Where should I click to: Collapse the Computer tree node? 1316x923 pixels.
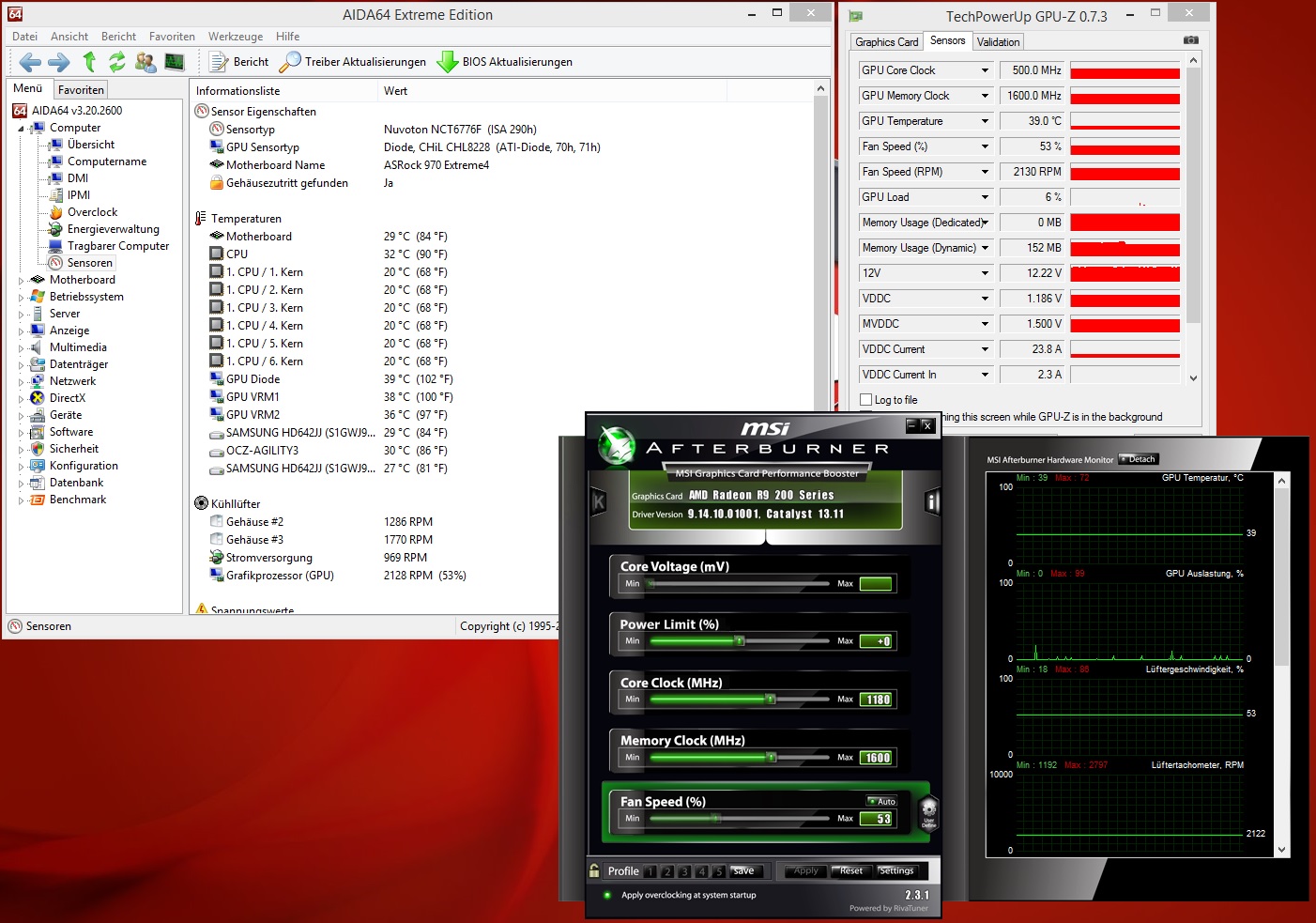[21, 129]
